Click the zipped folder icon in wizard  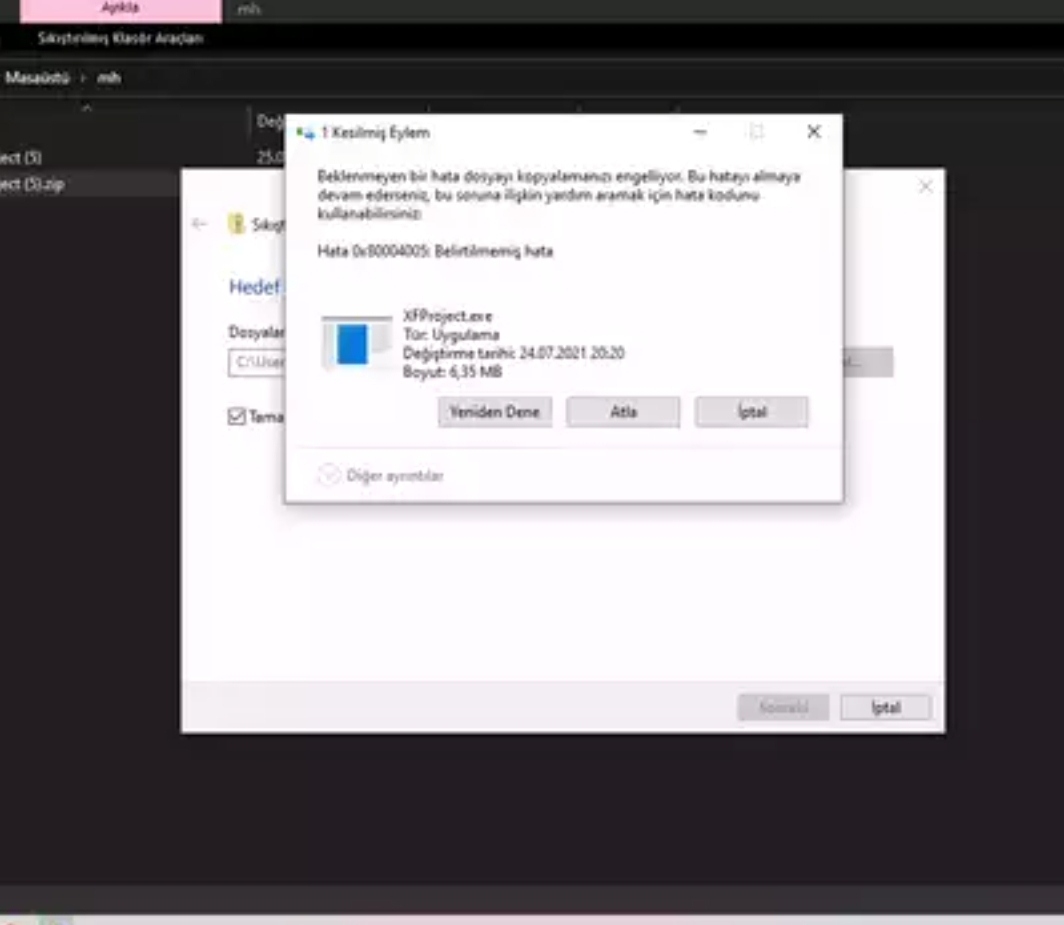click(236, 223)
